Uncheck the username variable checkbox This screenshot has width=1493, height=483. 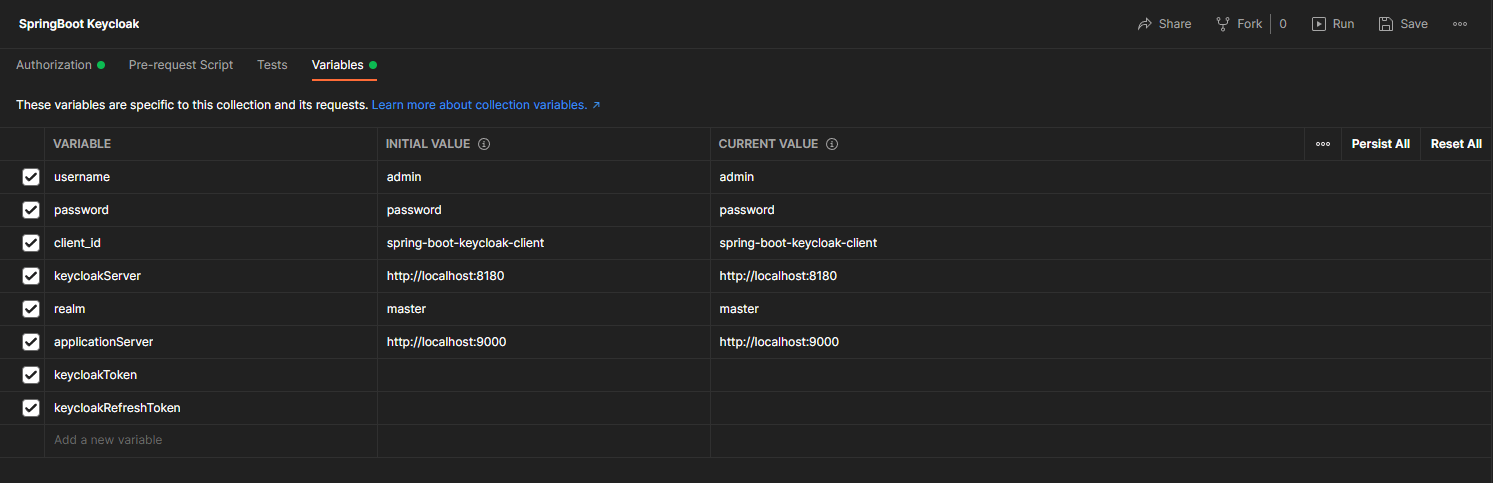pyautogui.click(x=31, y=177)
